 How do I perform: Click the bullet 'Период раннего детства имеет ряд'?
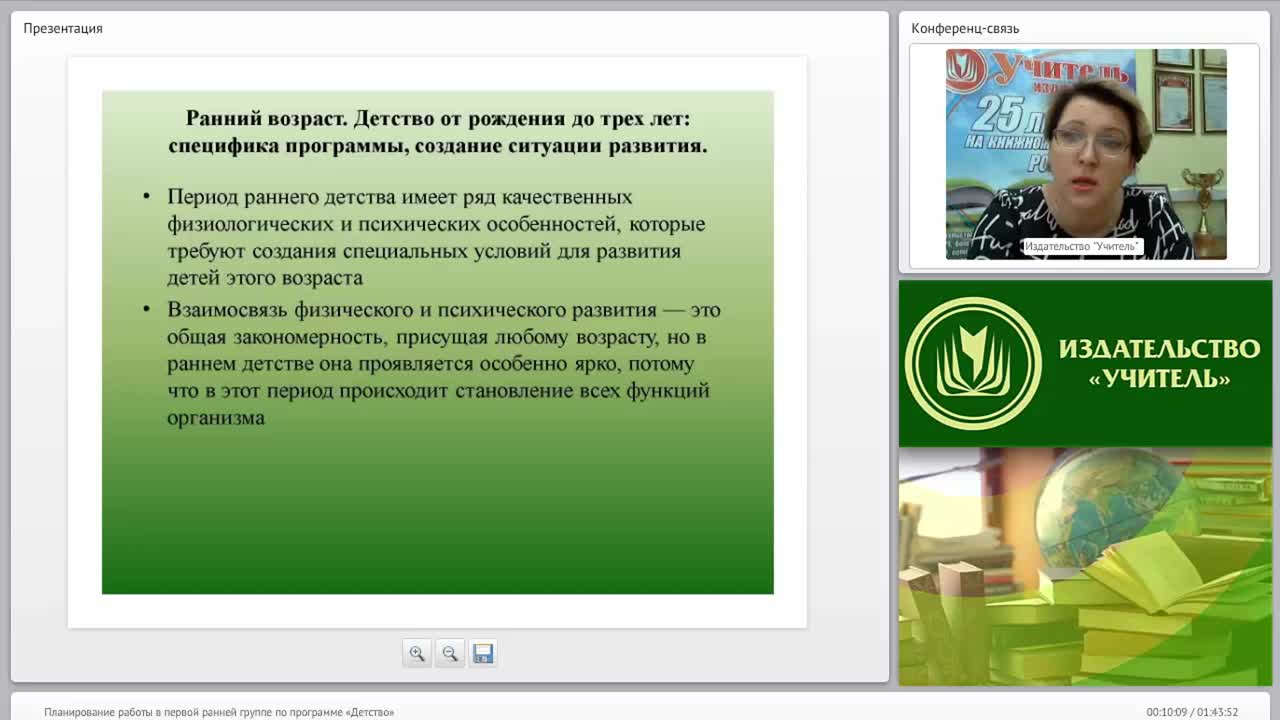tap(437, 237)
